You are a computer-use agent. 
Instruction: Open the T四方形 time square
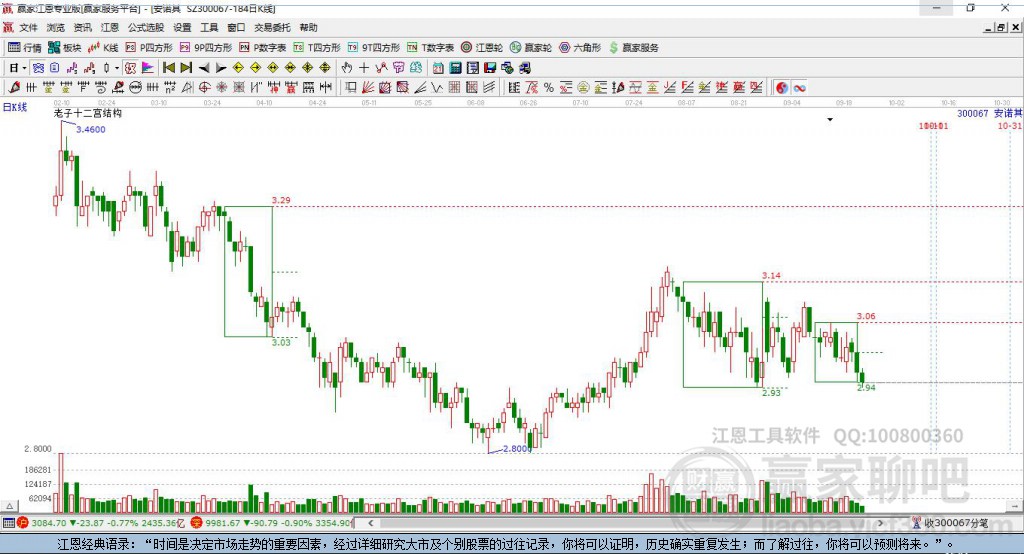[x=317, y=48]
